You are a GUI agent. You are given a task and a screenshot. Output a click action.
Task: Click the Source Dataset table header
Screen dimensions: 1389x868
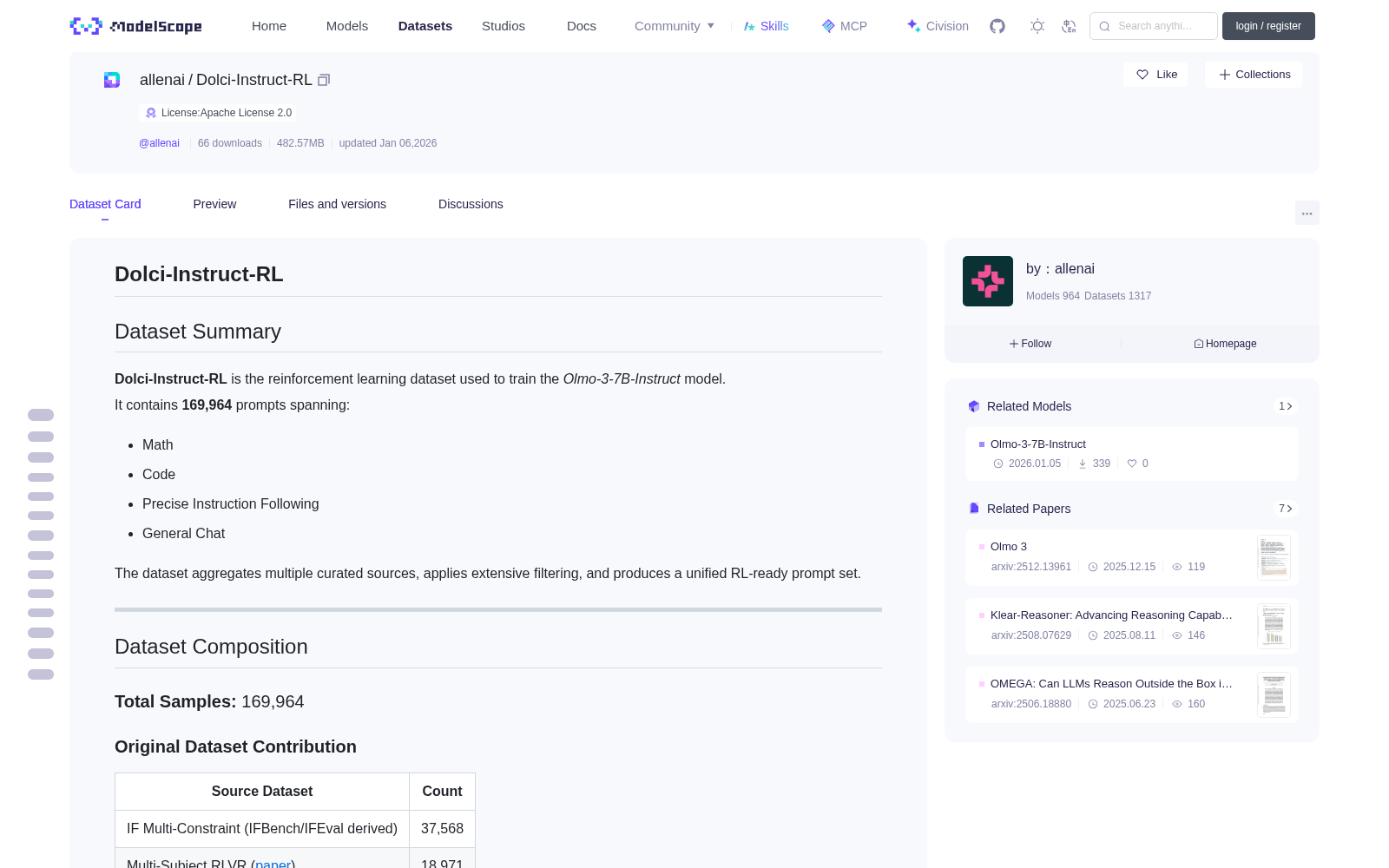point(262,792)
